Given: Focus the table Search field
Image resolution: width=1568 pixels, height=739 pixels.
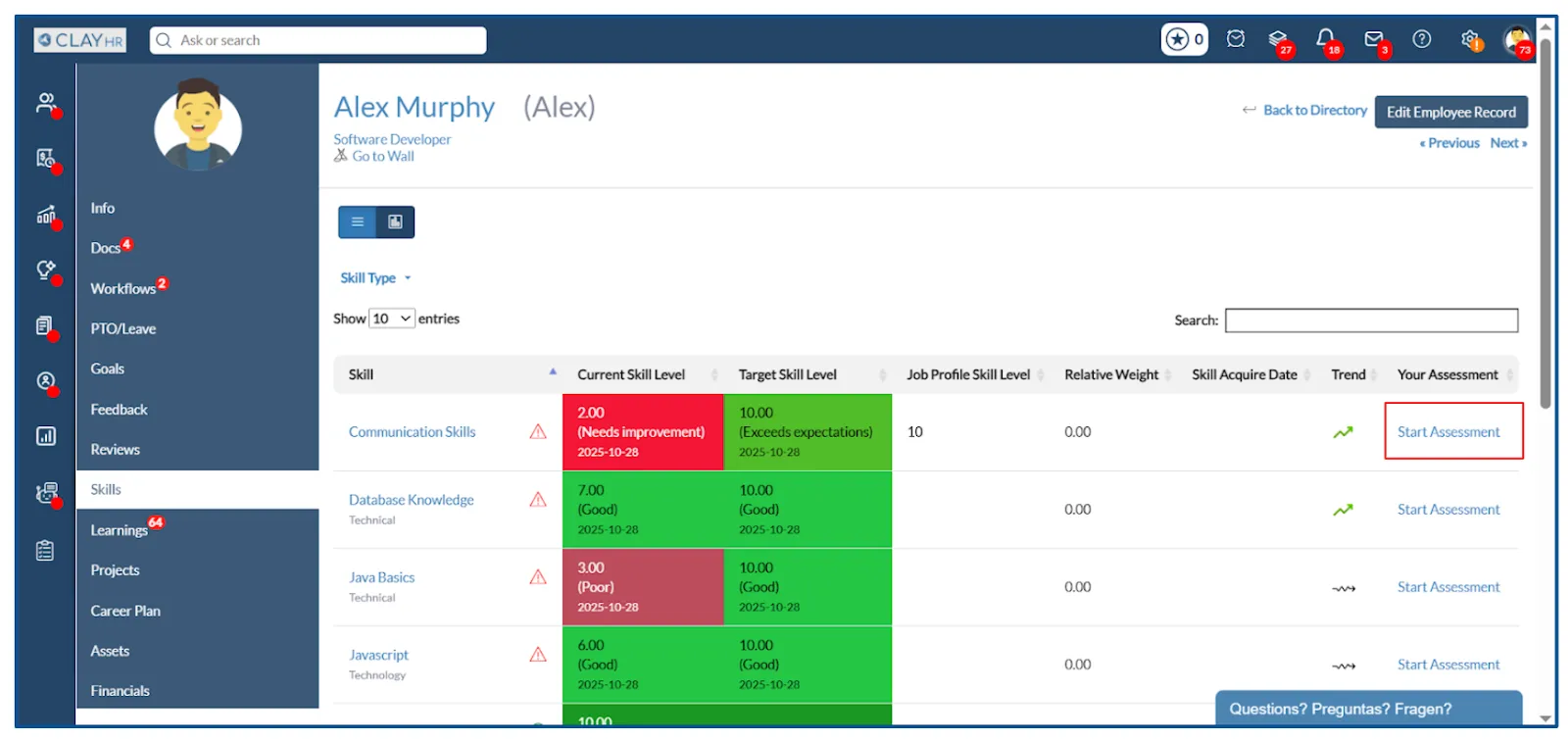Looking at the screenshot, I should click(x=1371, y=320).
